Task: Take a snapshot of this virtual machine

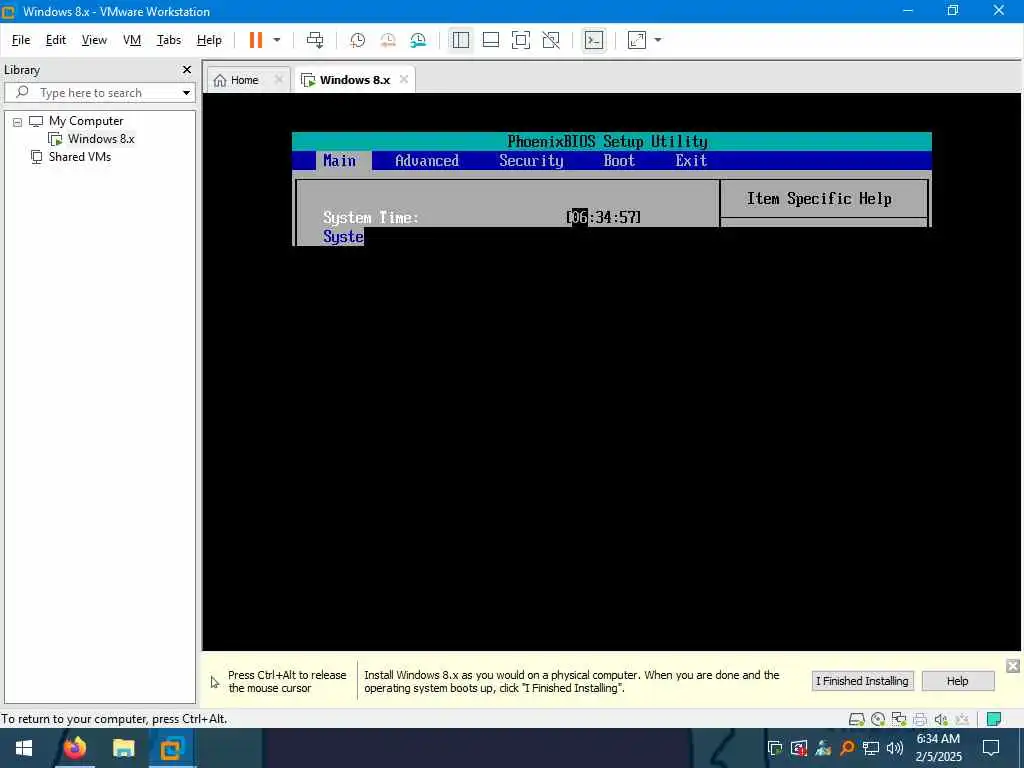Action: pyautogui.click(x=357, y=40)
